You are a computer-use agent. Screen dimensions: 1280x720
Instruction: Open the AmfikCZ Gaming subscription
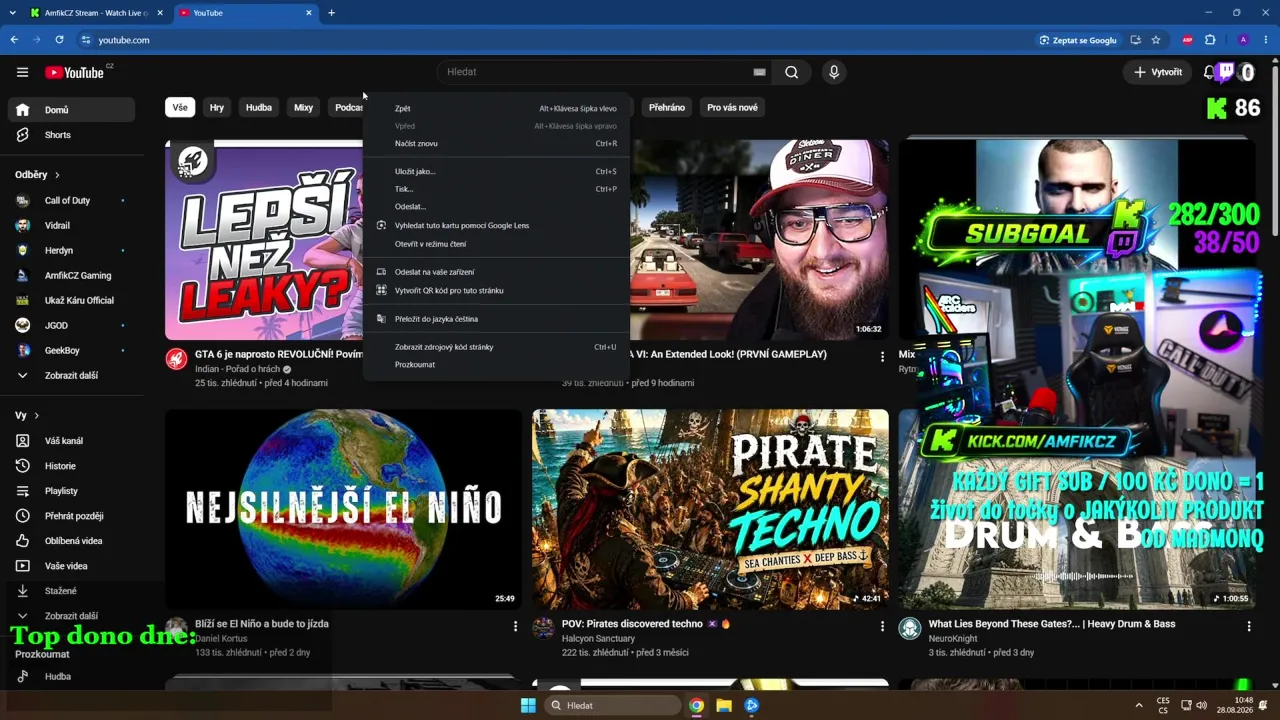pyautogui.click(x=71, y=276)
